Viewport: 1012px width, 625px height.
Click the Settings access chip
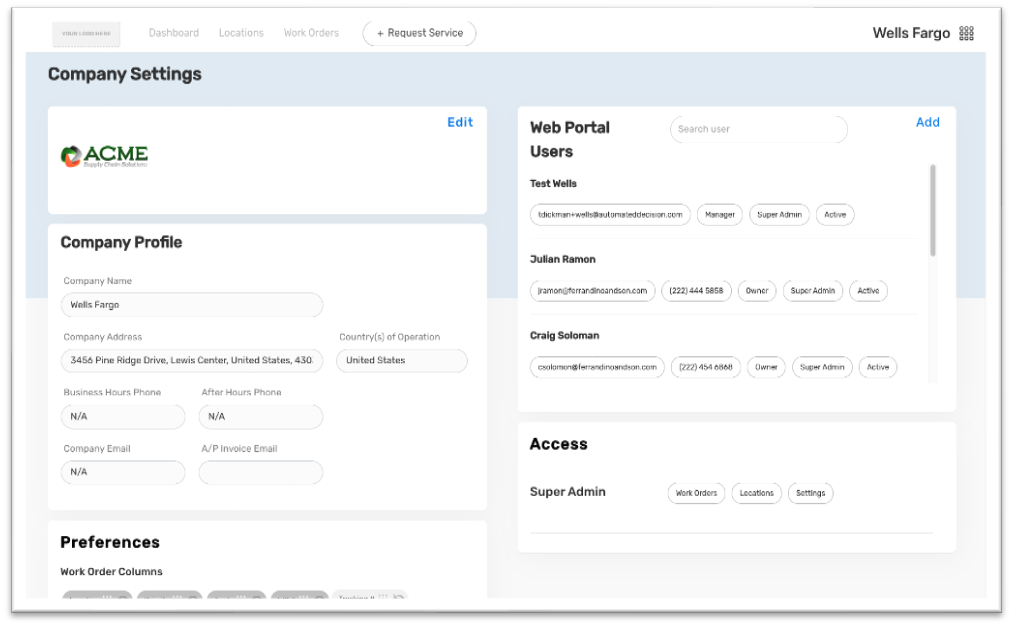pyautogui.click(x=811, y=493)
